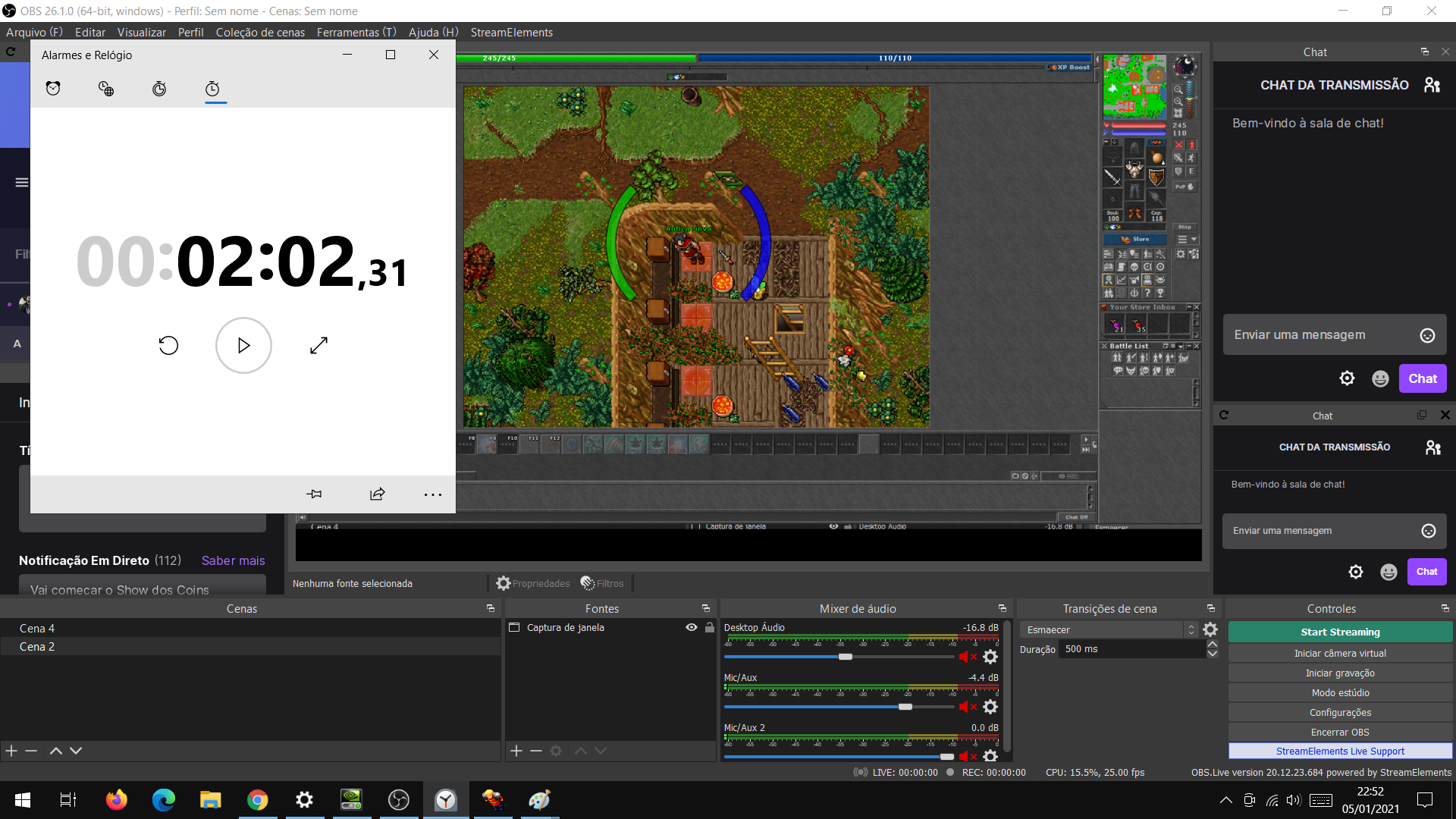Open the Coleção de cenas menu
Screen dimensions: 1456x819
[260, 32]
